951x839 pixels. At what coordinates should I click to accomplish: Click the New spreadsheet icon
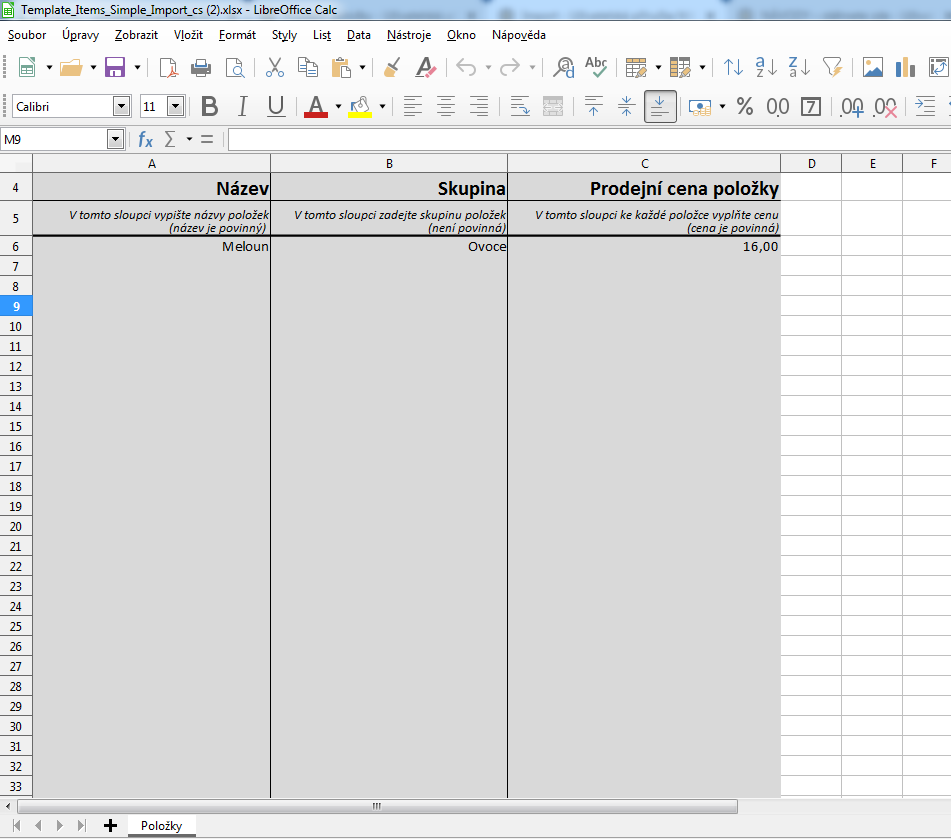27,67
